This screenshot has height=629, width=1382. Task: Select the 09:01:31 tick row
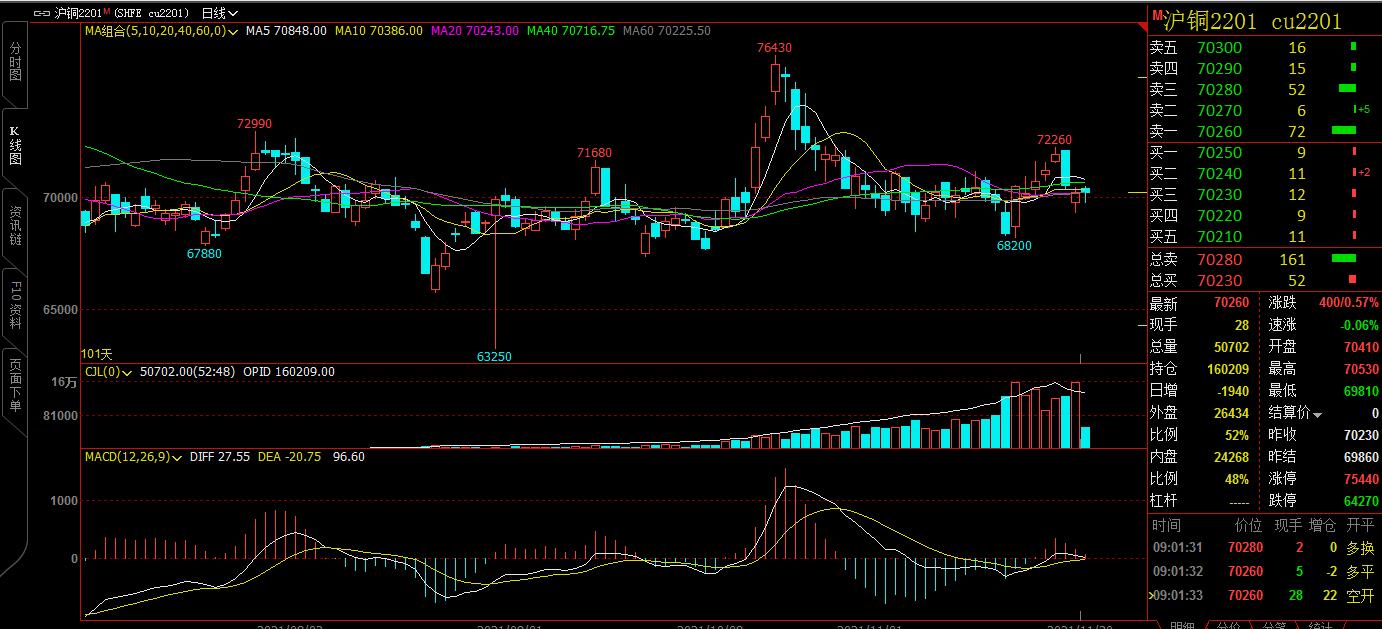[1264, 548]
